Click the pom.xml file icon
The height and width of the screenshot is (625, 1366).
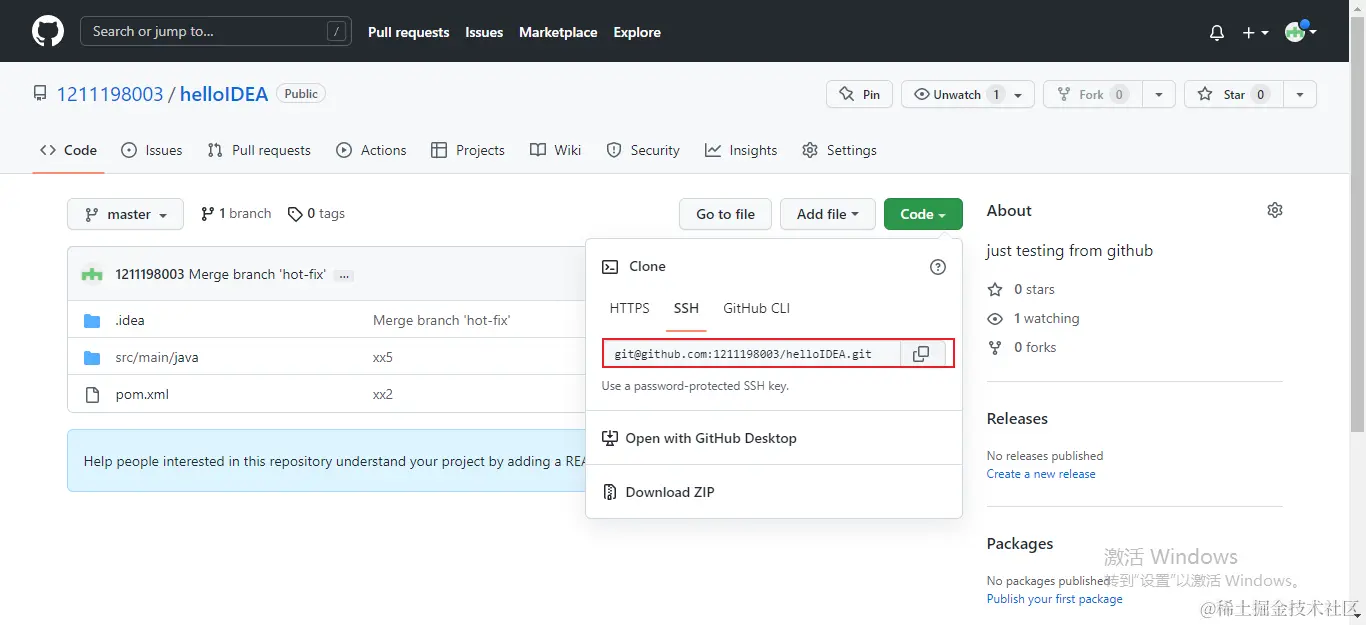pyautogui.click(x=92, y=394)
